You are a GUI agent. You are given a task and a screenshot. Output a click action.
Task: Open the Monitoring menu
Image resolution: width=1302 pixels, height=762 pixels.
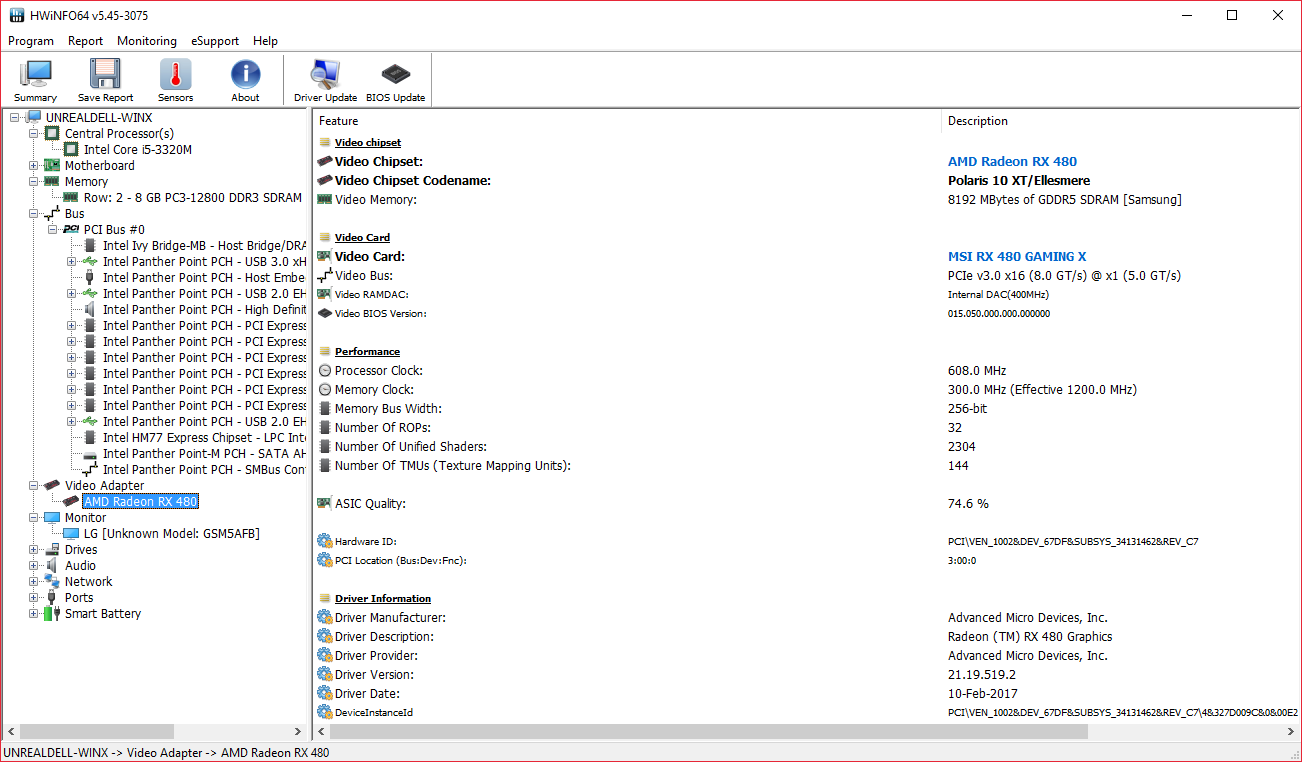tap(147, 41)
